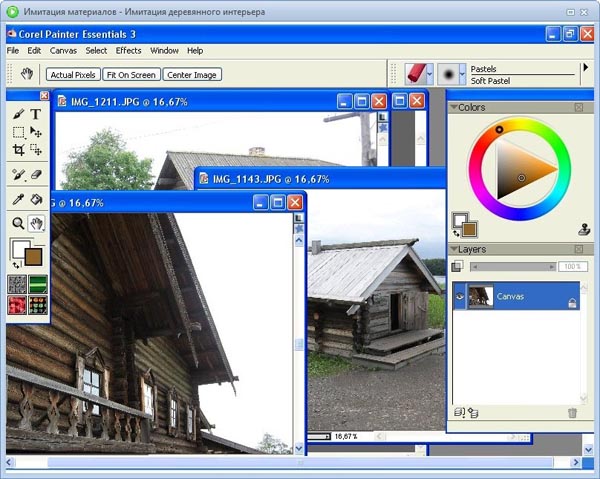600x479 pixels.
Task: Collapse the Layers panel
Action: (454, 249)
